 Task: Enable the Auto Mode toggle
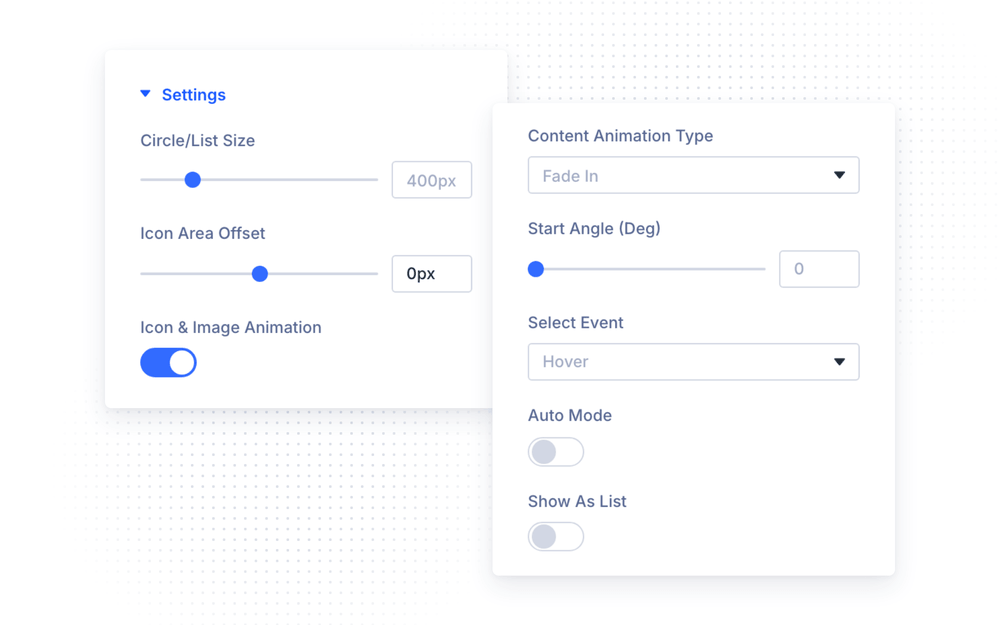point(555,452)
